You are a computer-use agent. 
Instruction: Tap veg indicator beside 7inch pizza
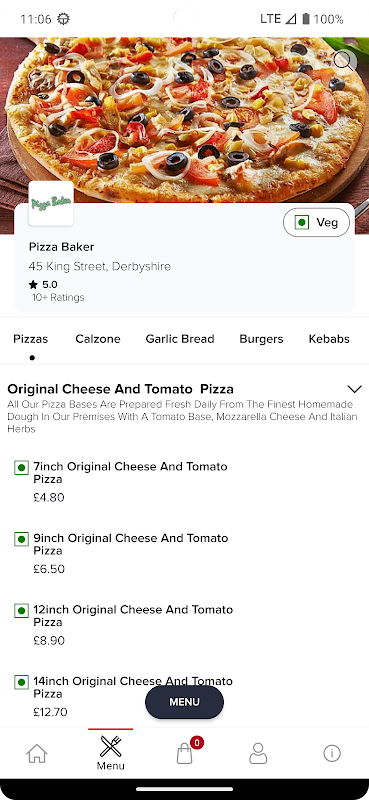click(x=21, y=467)
